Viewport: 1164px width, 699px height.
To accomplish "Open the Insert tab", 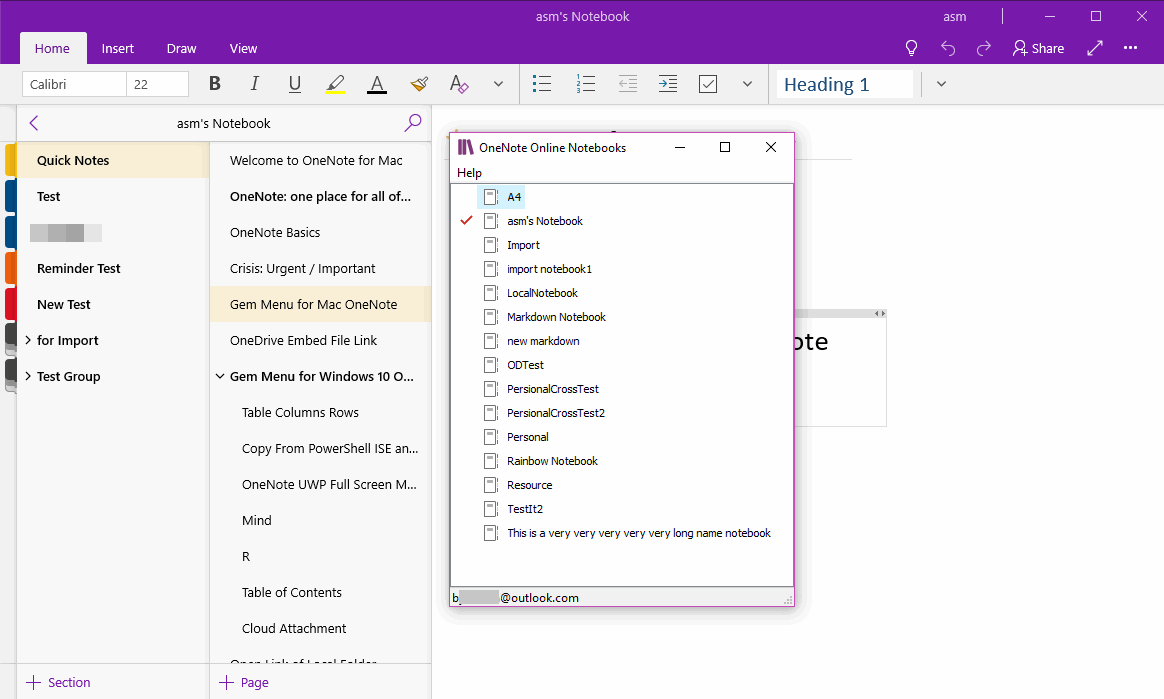I will [x=117, y=48].
